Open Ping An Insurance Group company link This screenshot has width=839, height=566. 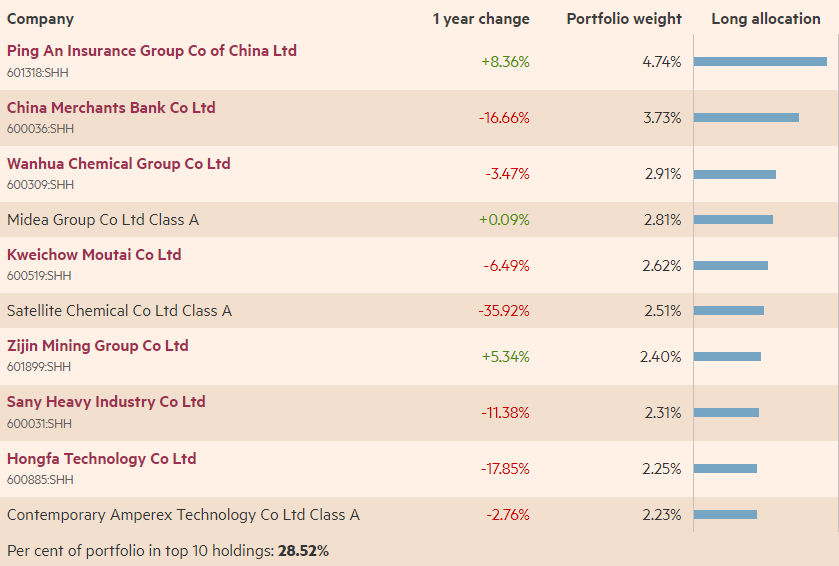tap(152, 51)
